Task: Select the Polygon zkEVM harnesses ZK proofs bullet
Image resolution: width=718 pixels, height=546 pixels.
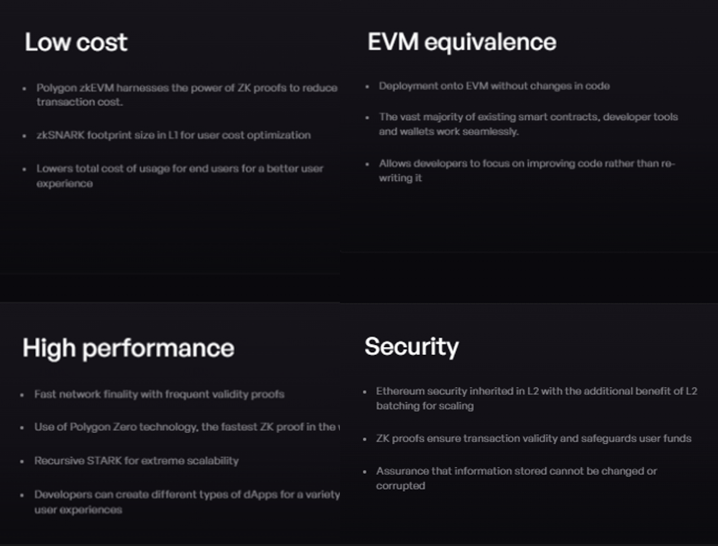Action: pyautogui.click(x=187, y=95)
